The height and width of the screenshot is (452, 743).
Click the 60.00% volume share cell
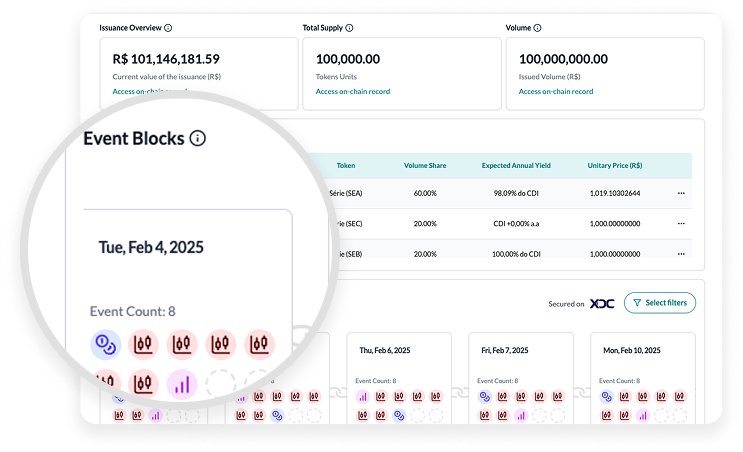pos(425,193)
